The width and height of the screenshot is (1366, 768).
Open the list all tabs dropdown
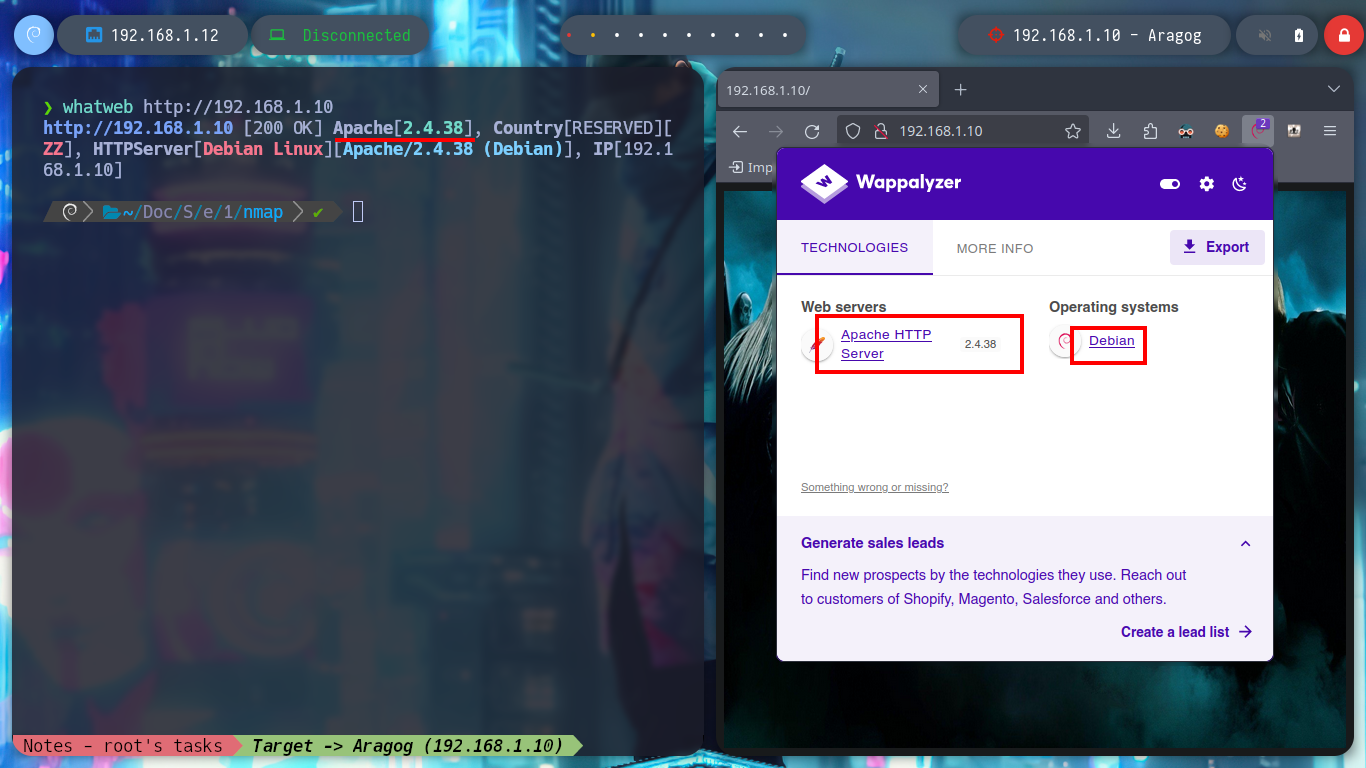tap(1334, 89)
